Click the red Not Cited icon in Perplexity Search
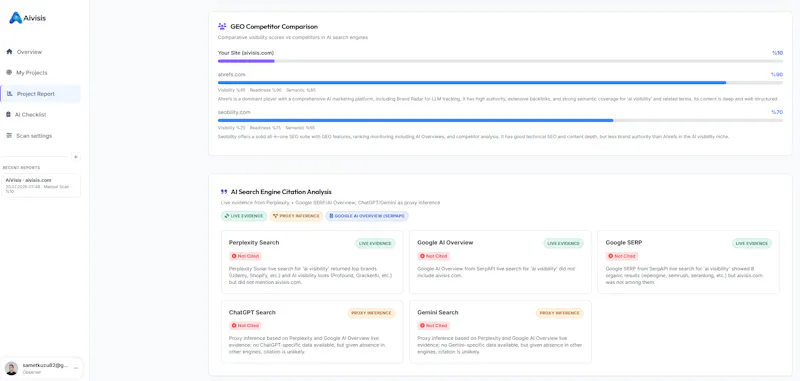The height and width of the screenshot is (381, 800). (x=234, y=256)
